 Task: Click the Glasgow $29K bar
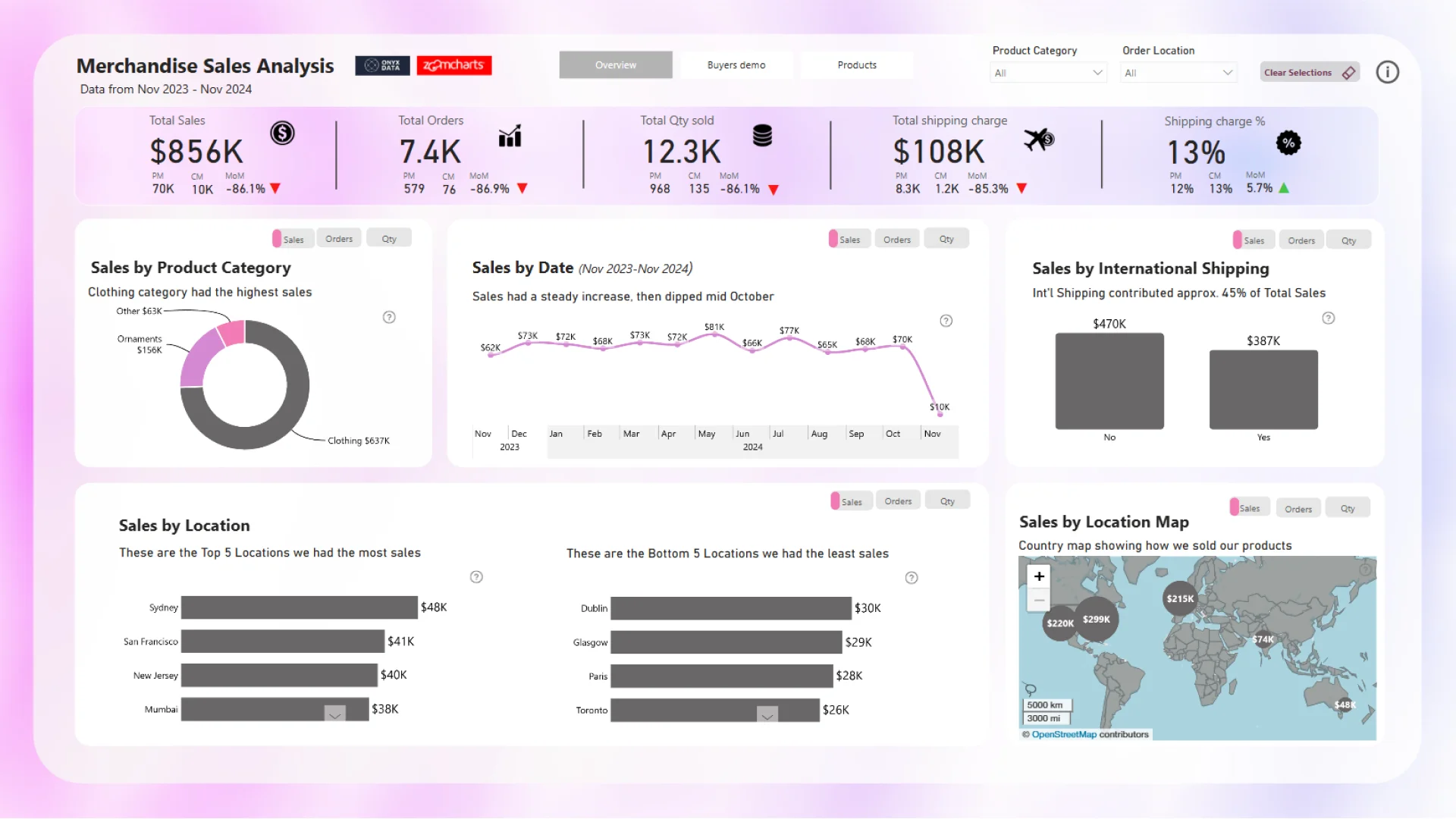point(726,642)
